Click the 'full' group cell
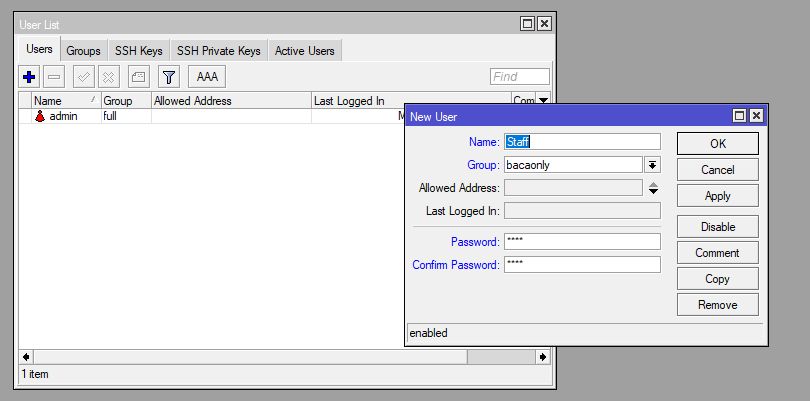810x401 pixels. coord(126,116)
